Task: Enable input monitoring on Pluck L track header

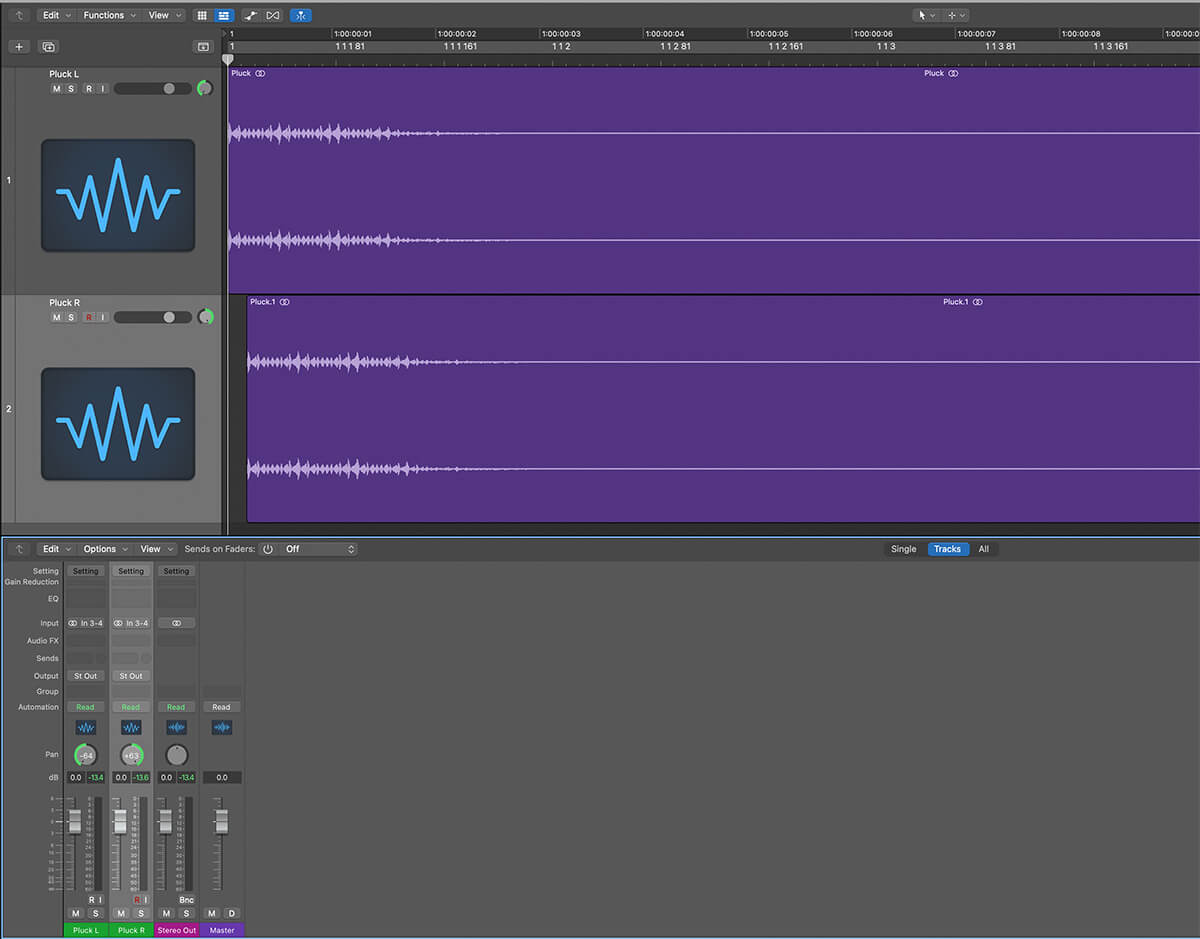Action: point(102,89)
